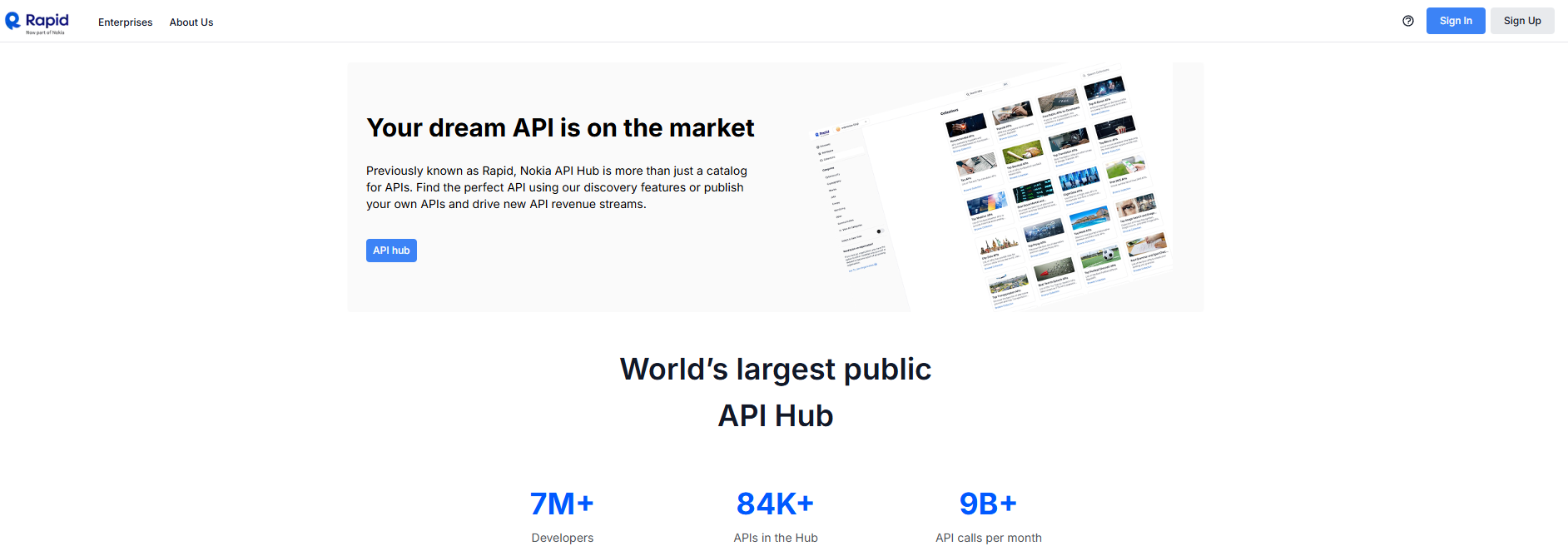
Task: Click the stock ticker thumbnail in preview
Action: click(1033, 191)
